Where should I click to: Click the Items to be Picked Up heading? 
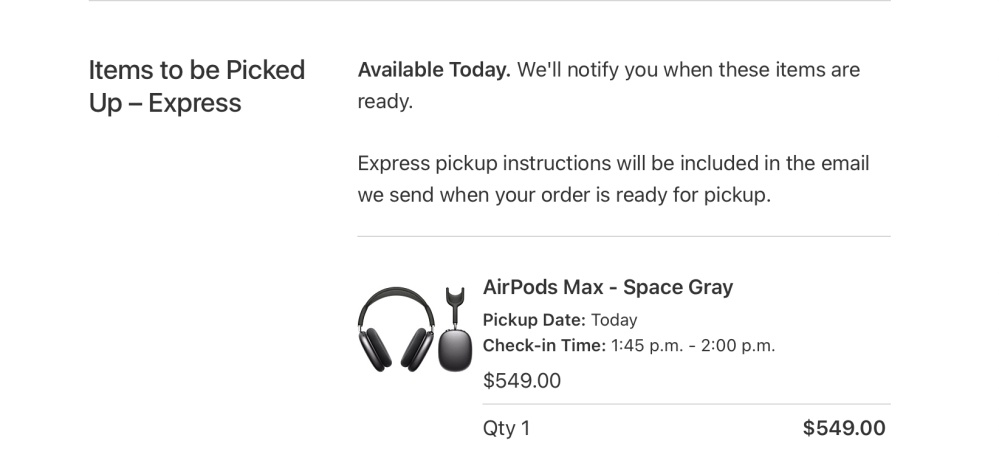coord(196,71)
